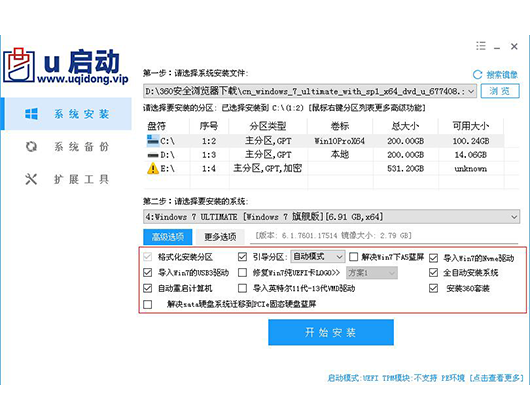Viewport: 530px width, 420px height.
Task: Click the 启动模式:UEFI status text
Action: pos(353,378)
